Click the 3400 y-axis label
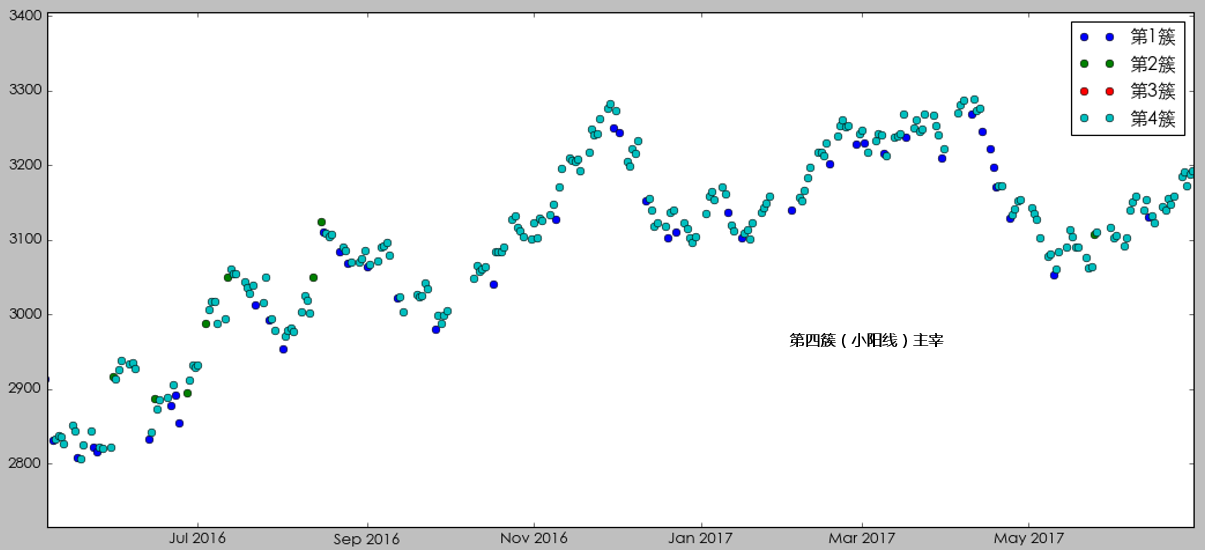 26,16
